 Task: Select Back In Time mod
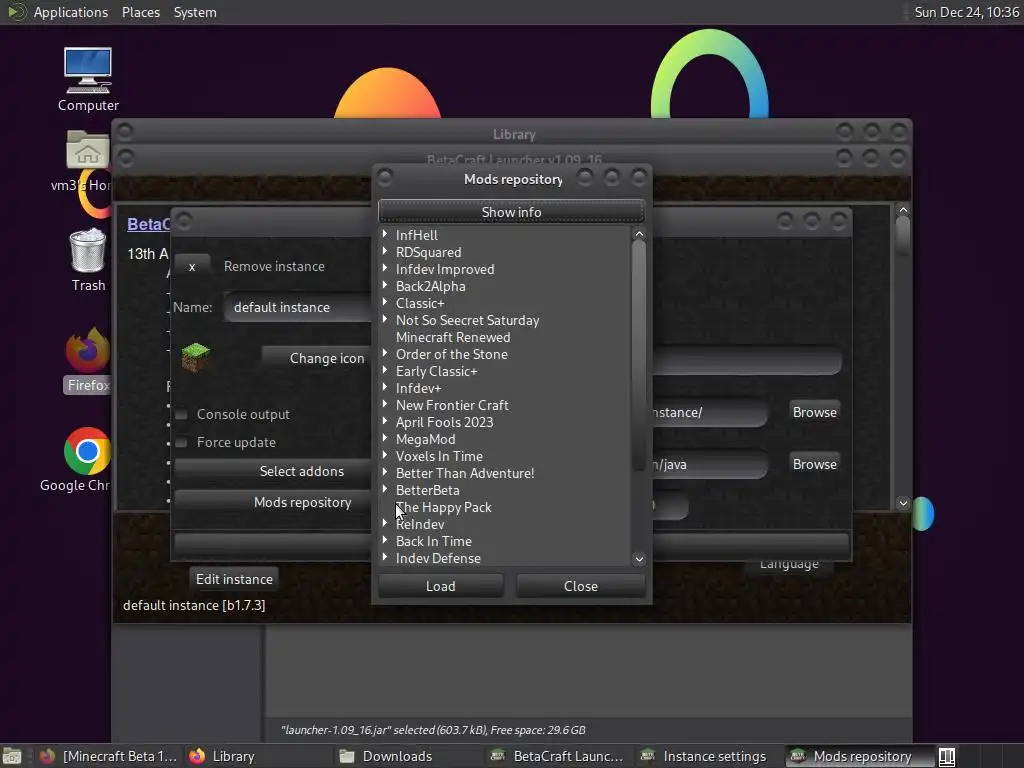[x=434, y=541]
